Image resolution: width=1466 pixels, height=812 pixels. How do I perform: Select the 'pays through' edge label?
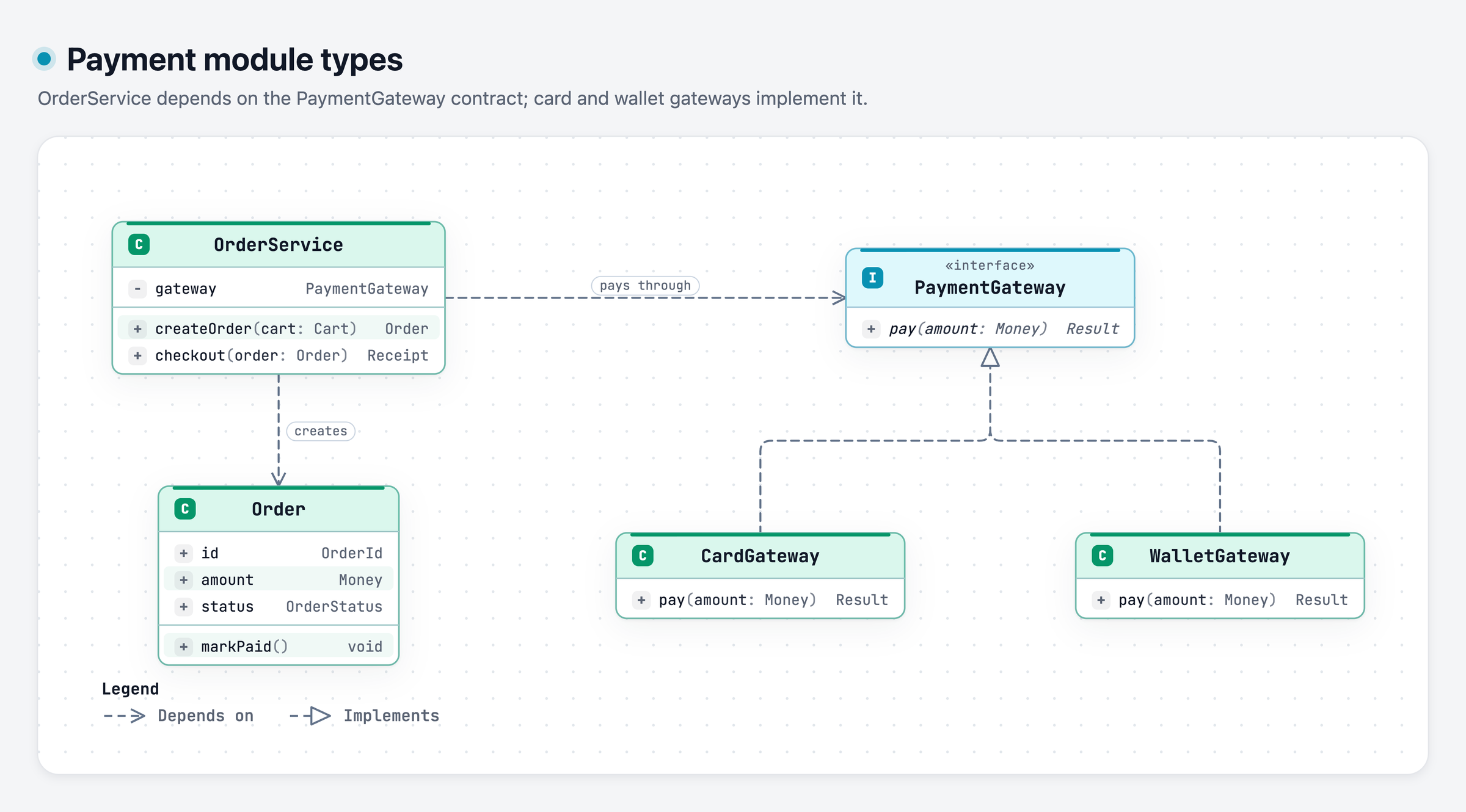click(645, 286)
